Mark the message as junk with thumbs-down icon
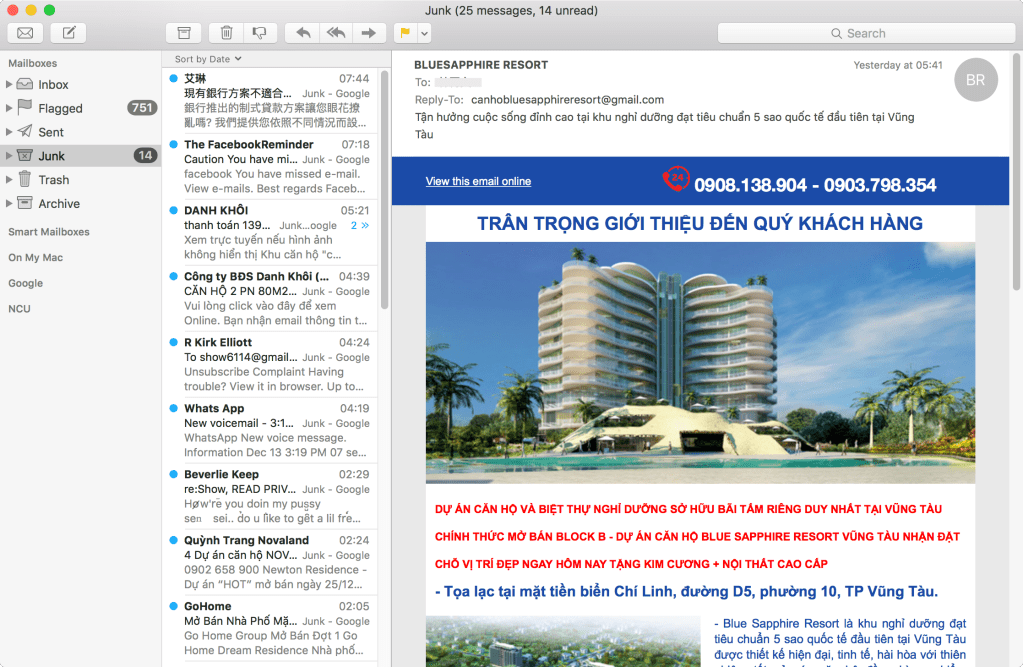This screenshot has height=667, width=1023. (260, 32)
